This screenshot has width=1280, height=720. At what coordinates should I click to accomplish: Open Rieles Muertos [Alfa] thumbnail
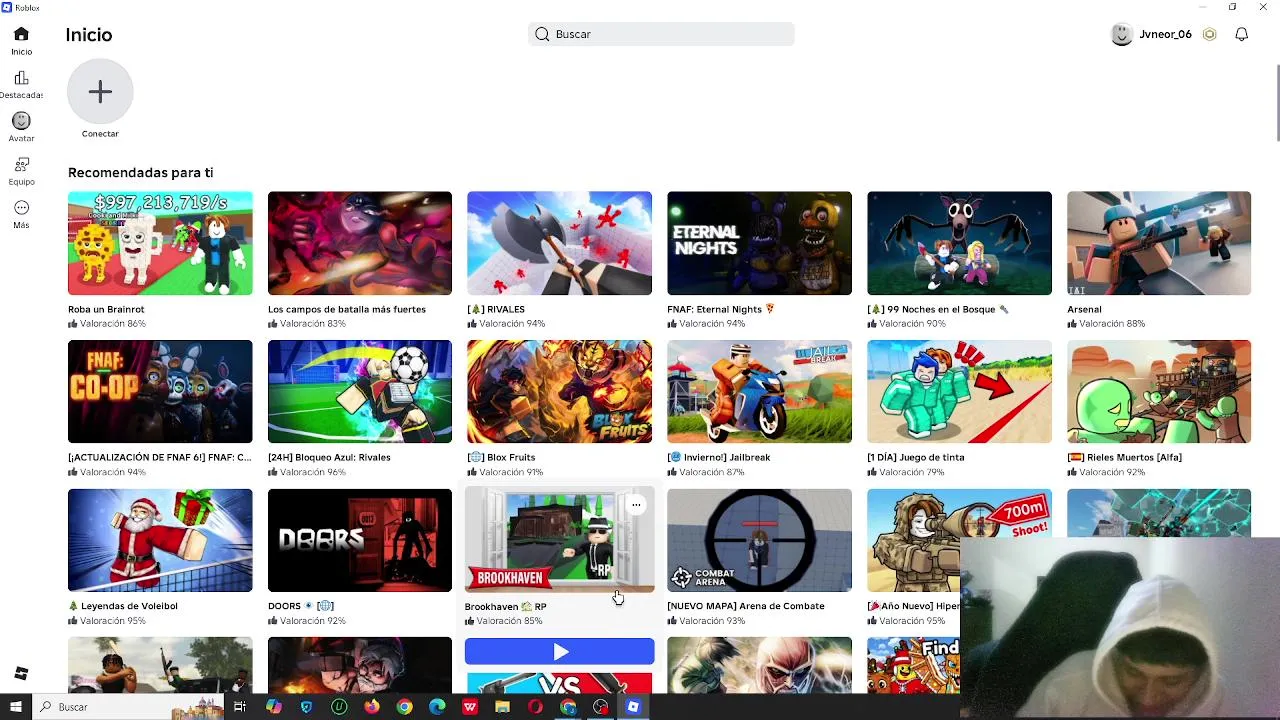[x=1159, y=391]
